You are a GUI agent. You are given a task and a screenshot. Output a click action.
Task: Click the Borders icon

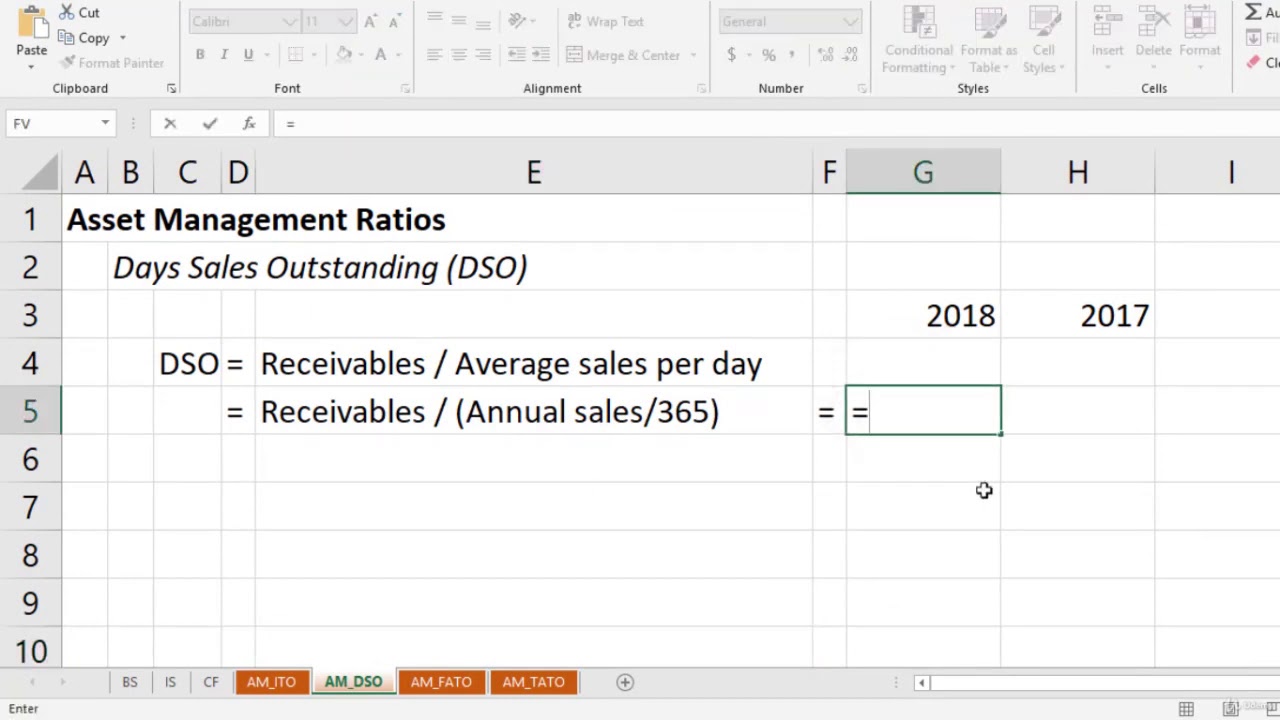pos(295,55)
